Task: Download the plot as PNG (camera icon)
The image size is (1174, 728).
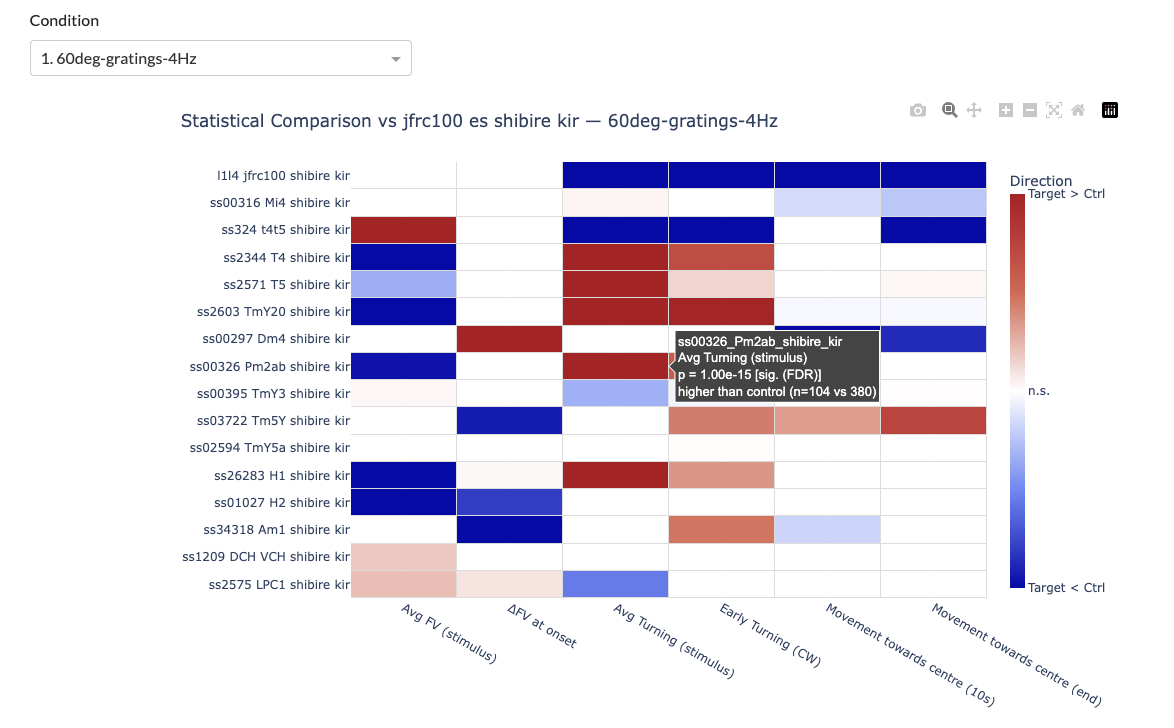Action: coord(918,111)
